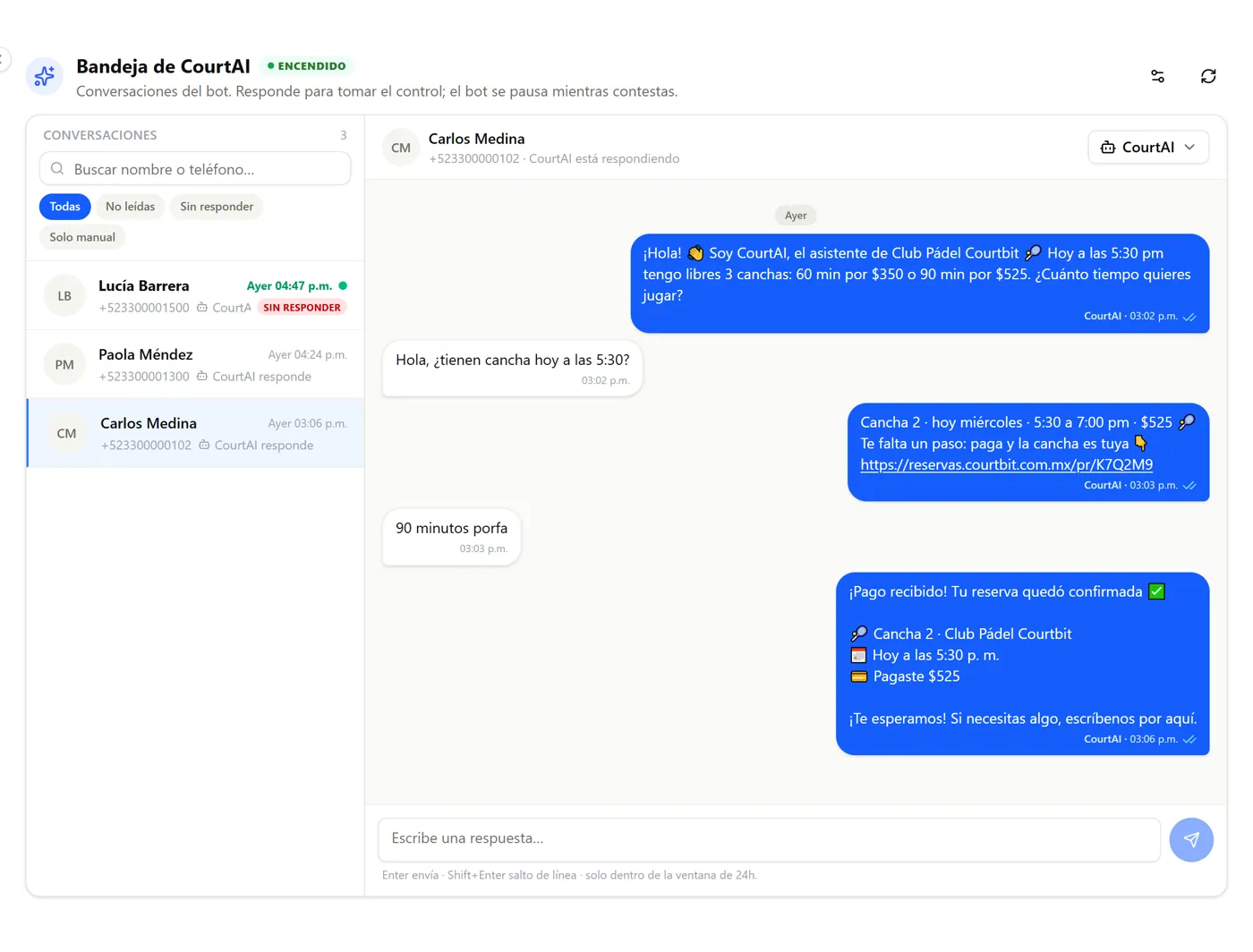Click double-check icon on 03:03 p.m. bot message

pyautogui.click(x=1189, y=486)
